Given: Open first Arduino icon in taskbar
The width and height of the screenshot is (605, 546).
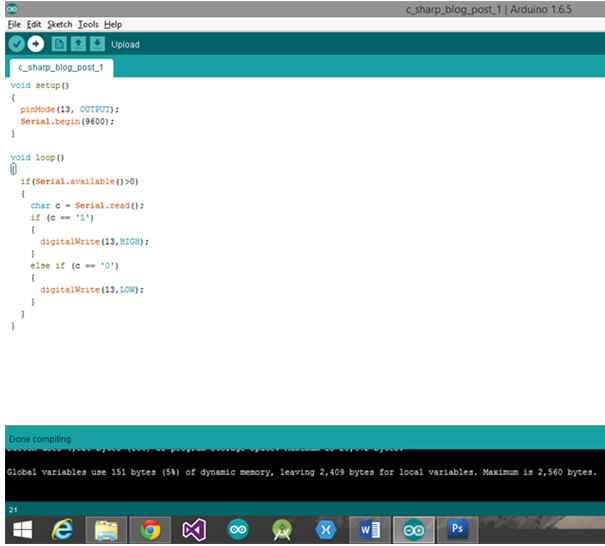Looking at the screenshot, I should coord(238,530).
